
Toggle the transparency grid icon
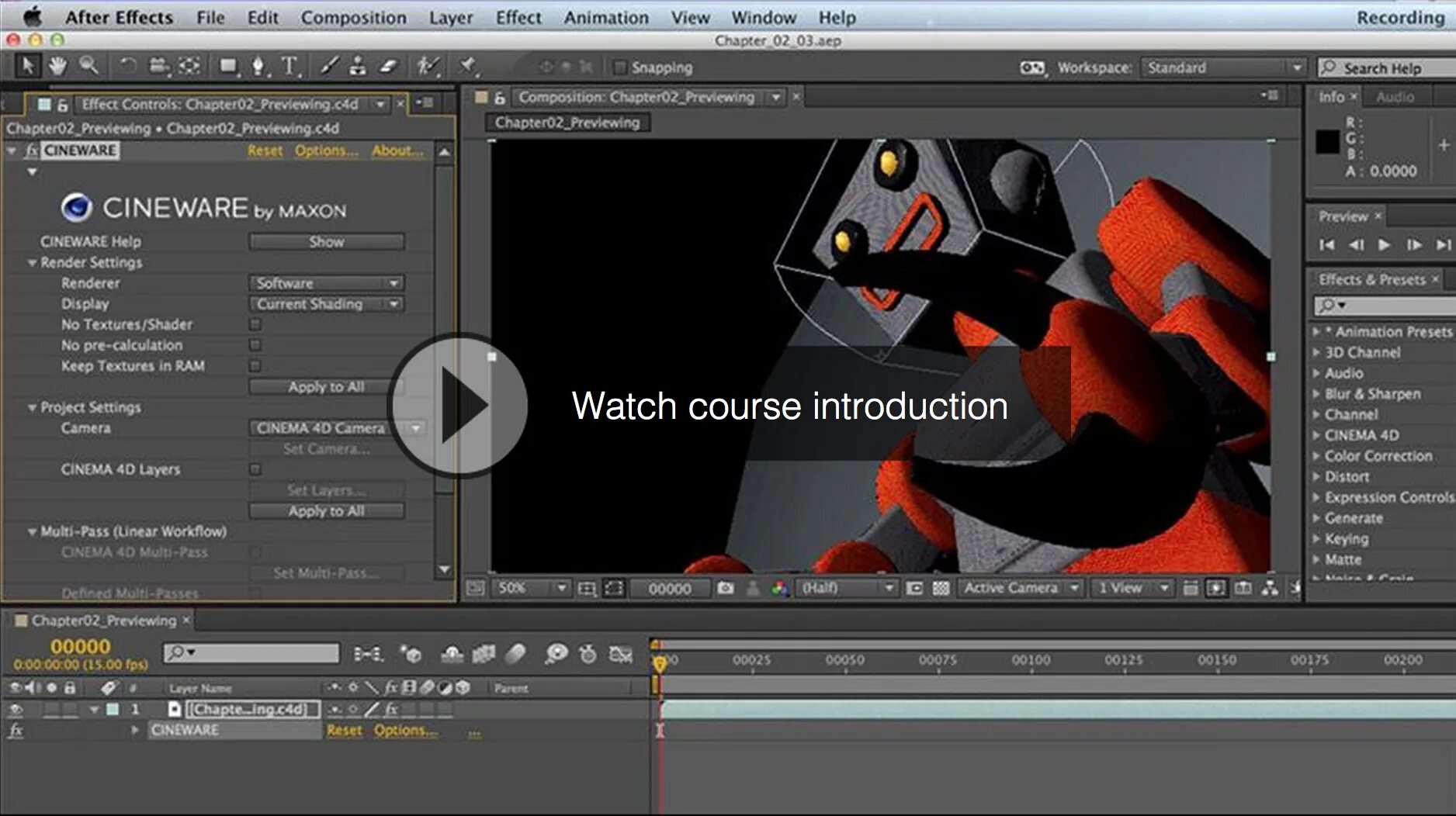tap(941, 589)
